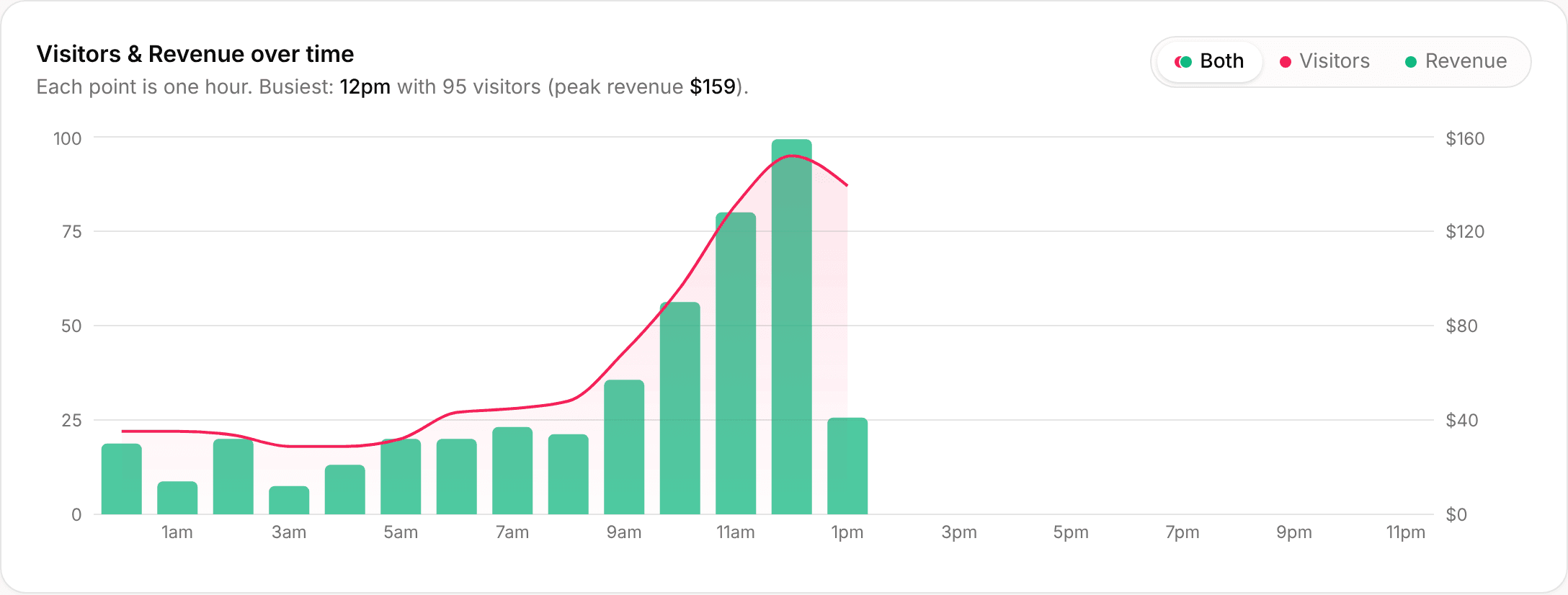Screen dimensions: 1568x595
Task: Click the '$0' revenue axis label
Action: pos(1456,514)
